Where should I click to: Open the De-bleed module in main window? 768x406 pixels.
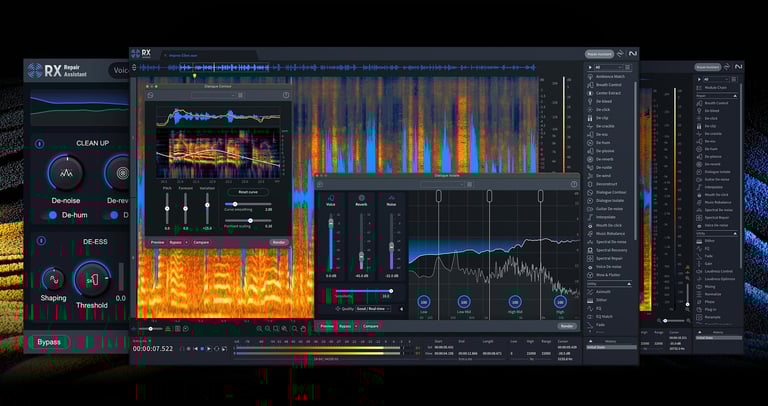point(602,101)
